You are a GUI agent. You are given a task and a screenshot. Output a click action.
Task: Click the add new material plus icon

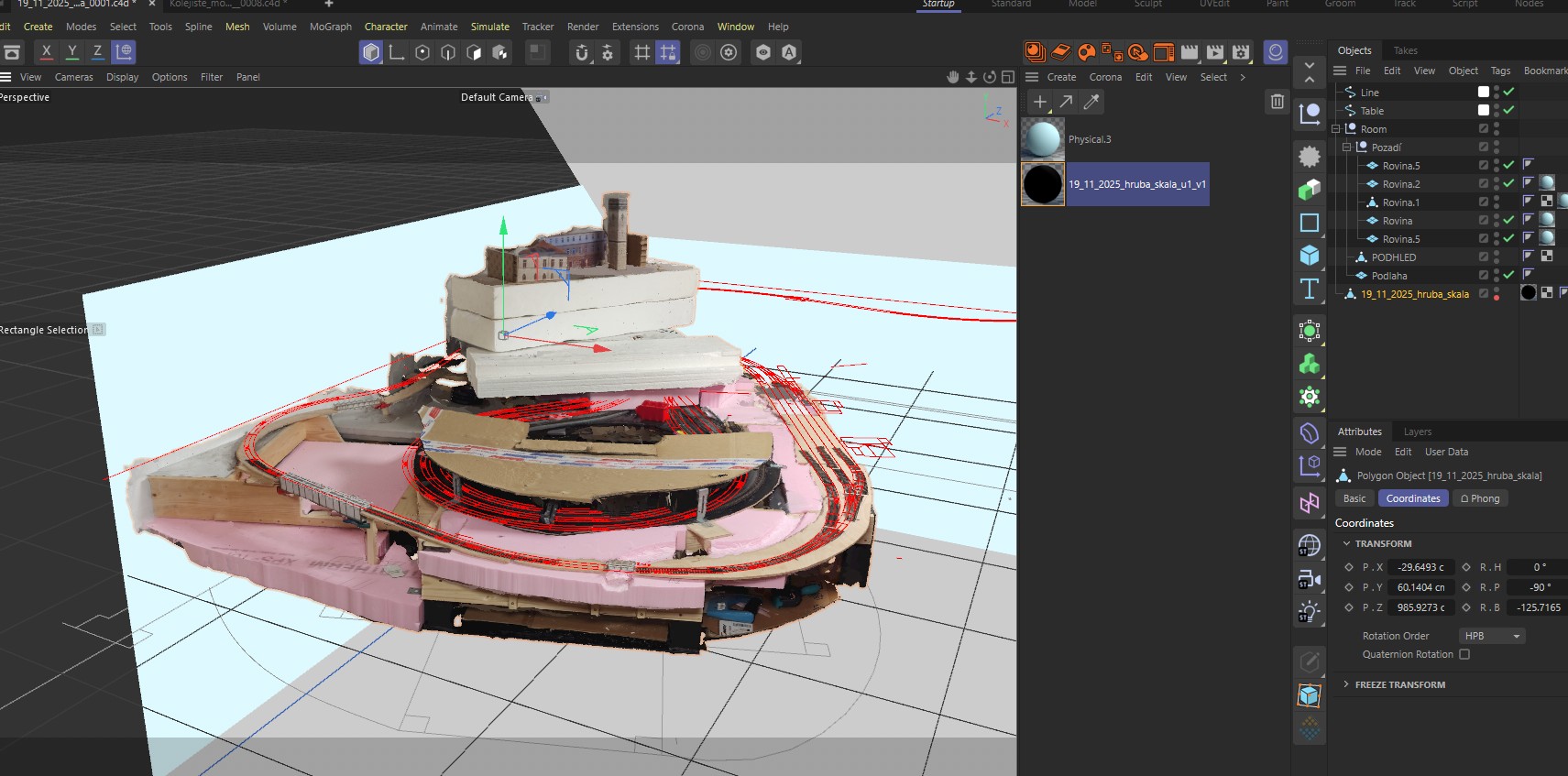pyautogui.click(x=1040, y=103)
